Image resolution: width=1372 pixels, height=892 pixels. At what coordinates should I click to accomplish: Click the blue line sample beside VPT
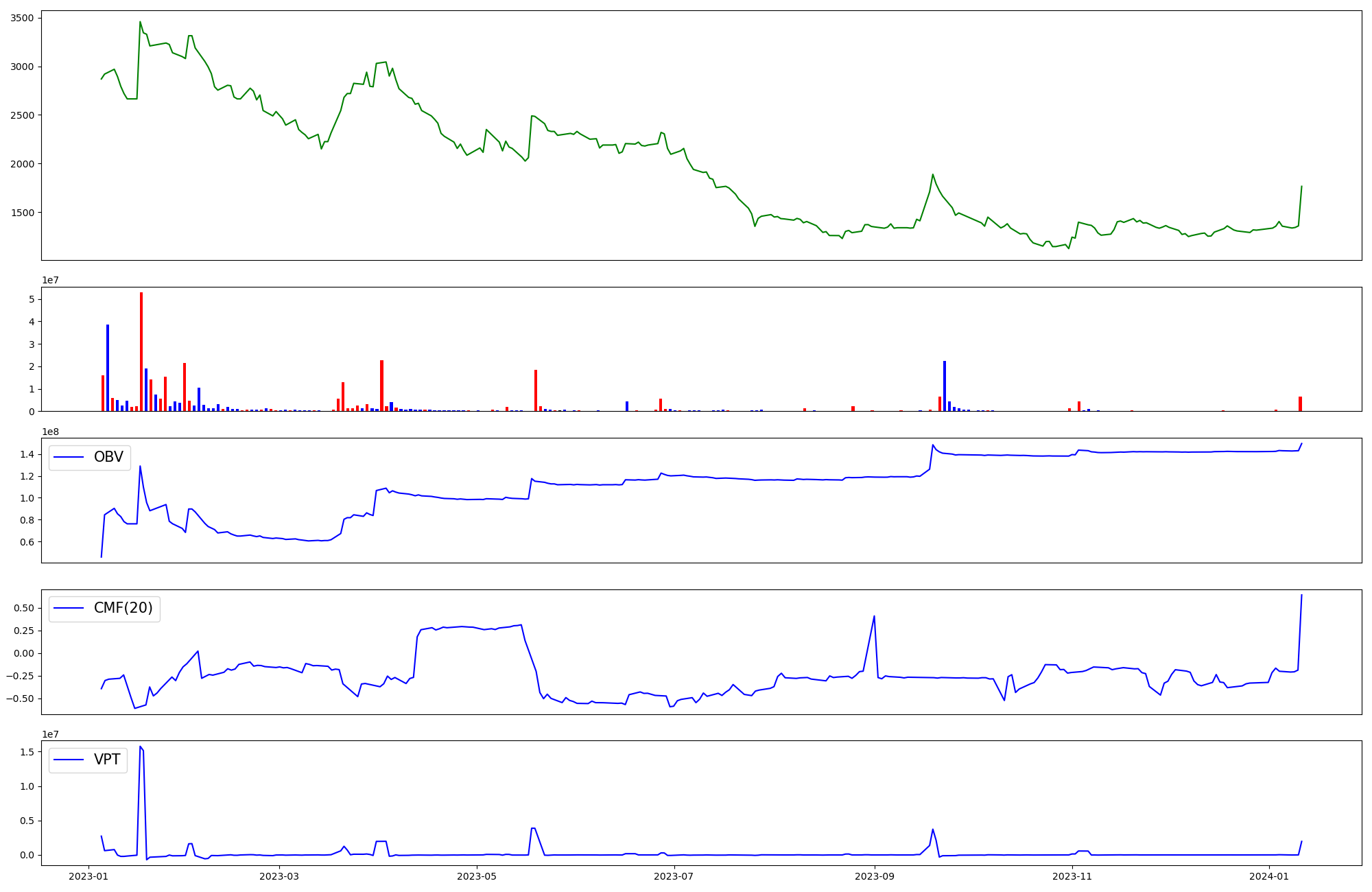69,760
